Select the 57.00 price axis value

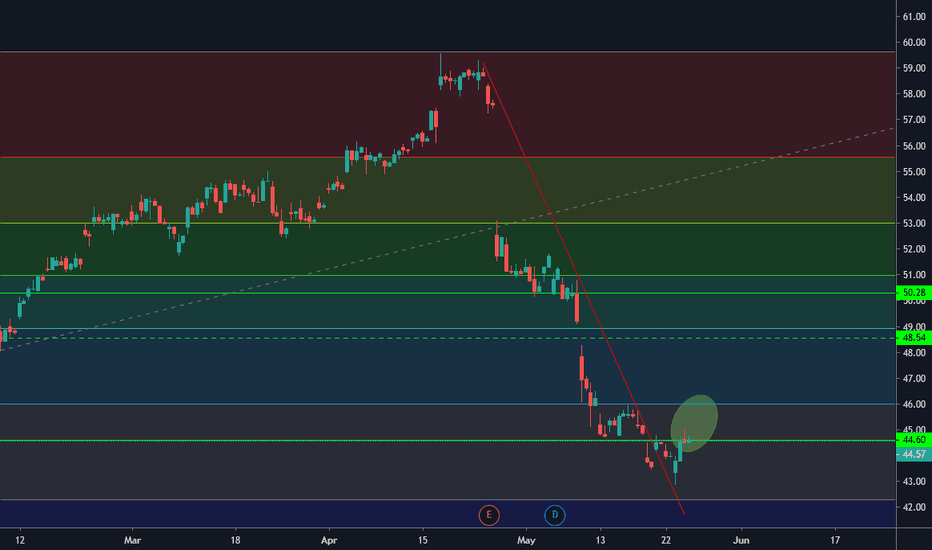coord(914,120)
